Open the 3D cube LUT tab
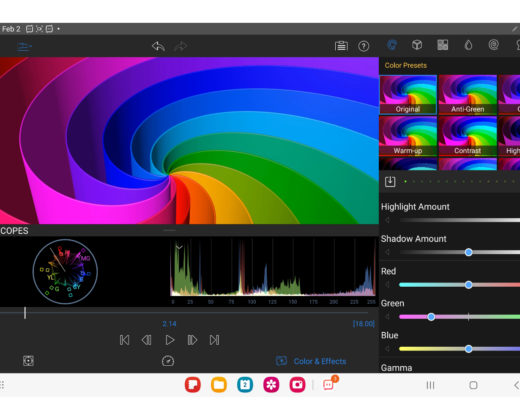The width and height of the screenshot is (520, 400). pyautogui.click(x=417, y=45)
